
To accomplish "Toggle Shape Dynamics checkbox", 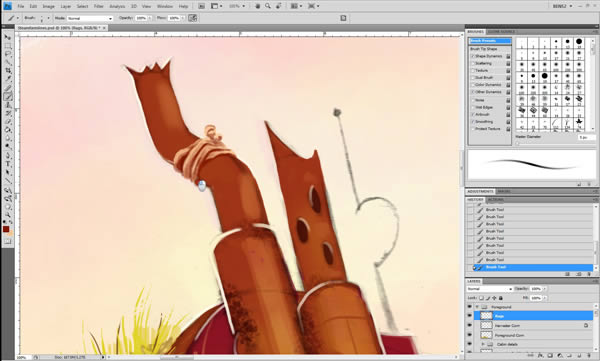I will click(473, 56).
